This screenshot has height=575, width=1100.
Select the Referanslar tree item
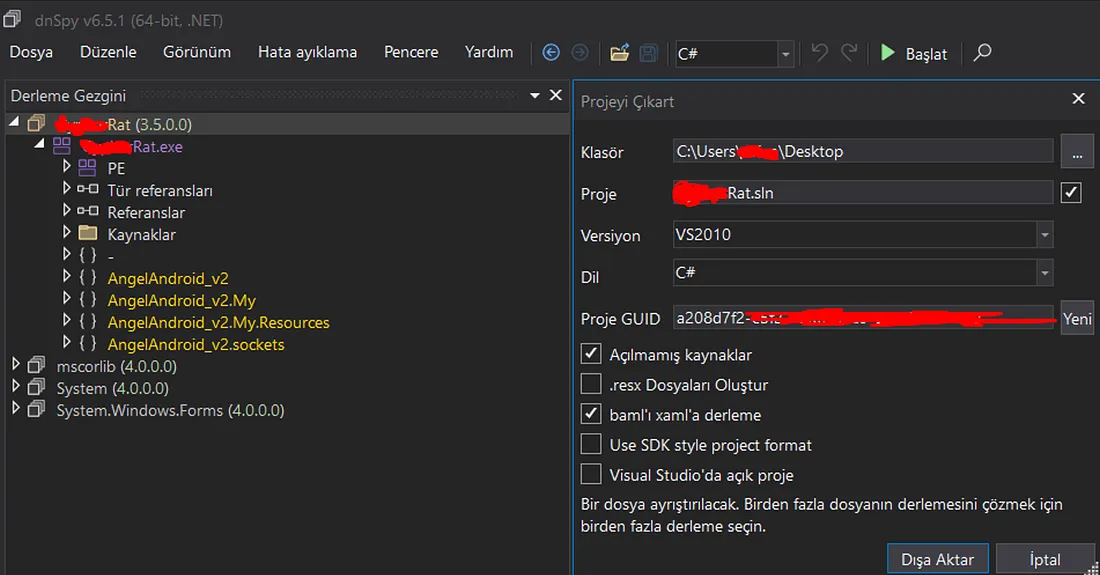point(146,212)
